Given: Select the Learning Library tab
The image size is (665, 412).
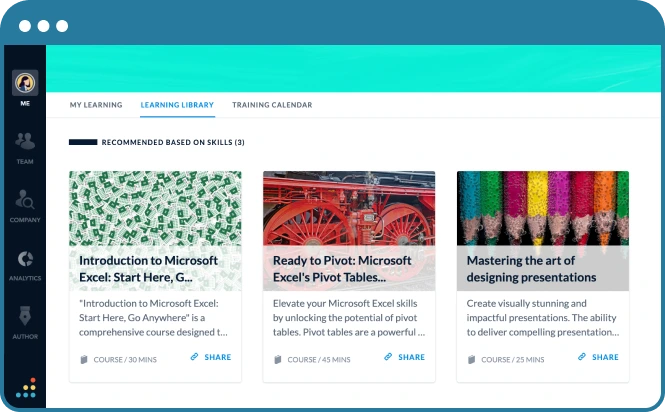Looking at the screenshot, I should coord(177,105).
